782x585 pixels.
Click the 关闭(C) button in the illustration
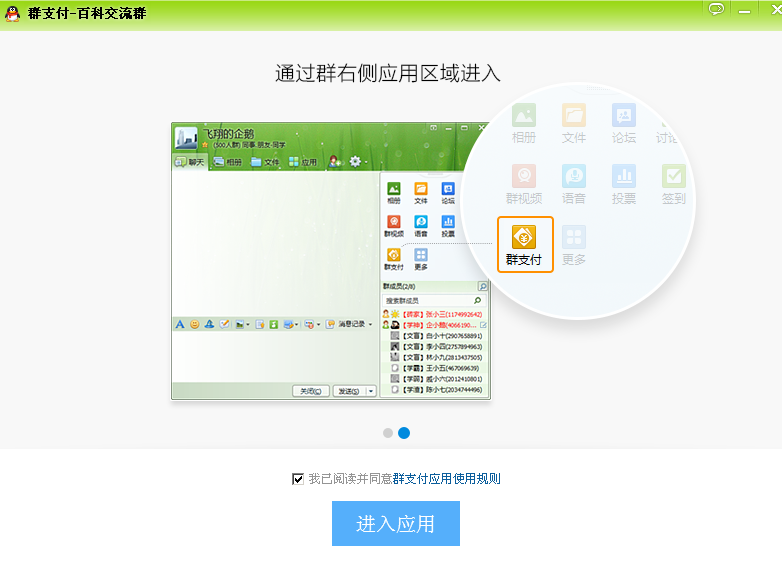[x=311, y=391]
